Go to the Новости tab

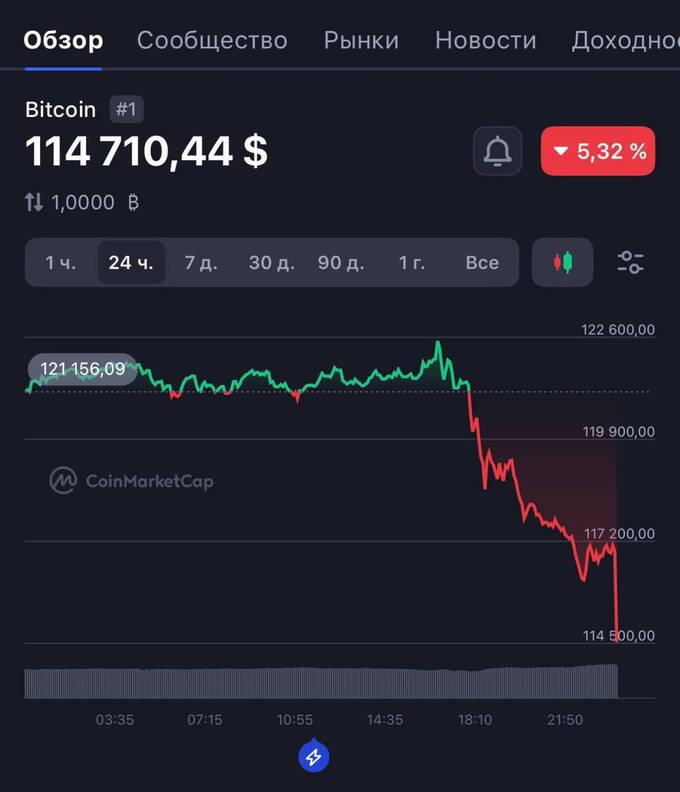486,40
